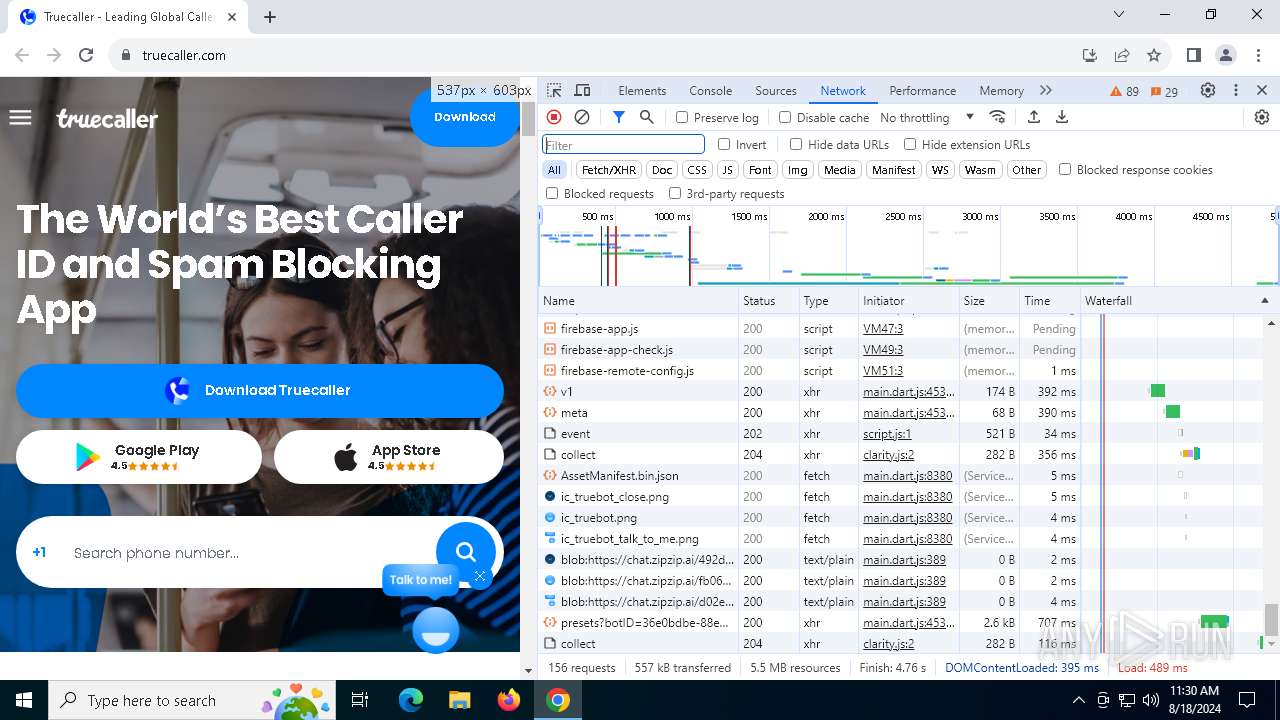Click the network request list scrollbar

tap(1272, 619)
